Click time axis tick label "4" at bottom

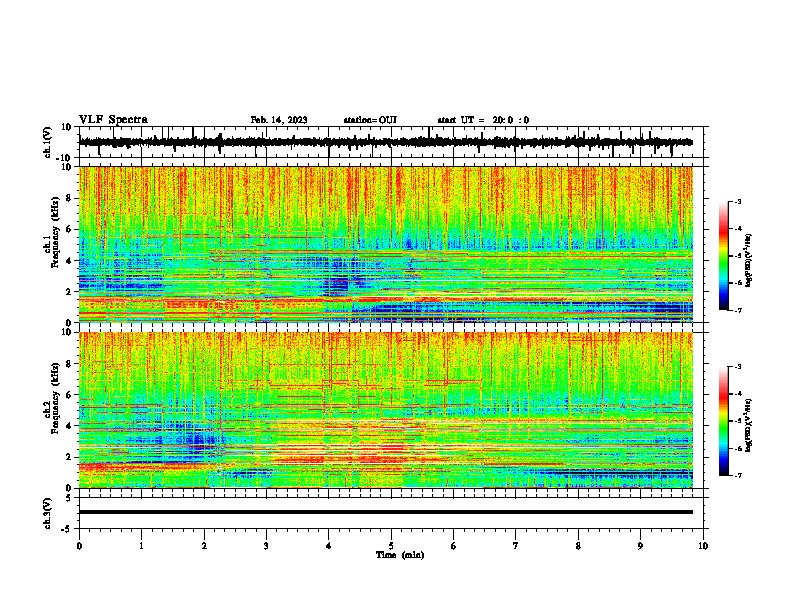click(x=329, y=546)
